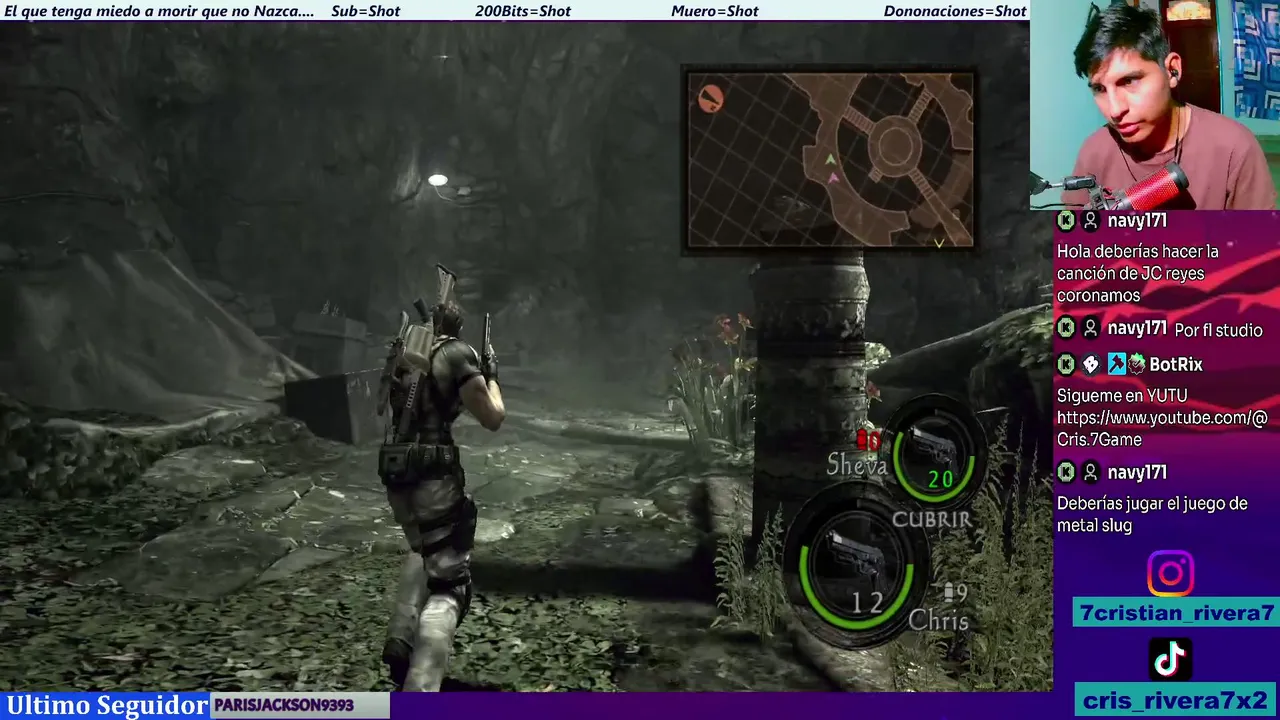Click the orange map marker icon on minimap
This screenshot has width=1280, height=720.
(x=710, y=97)
